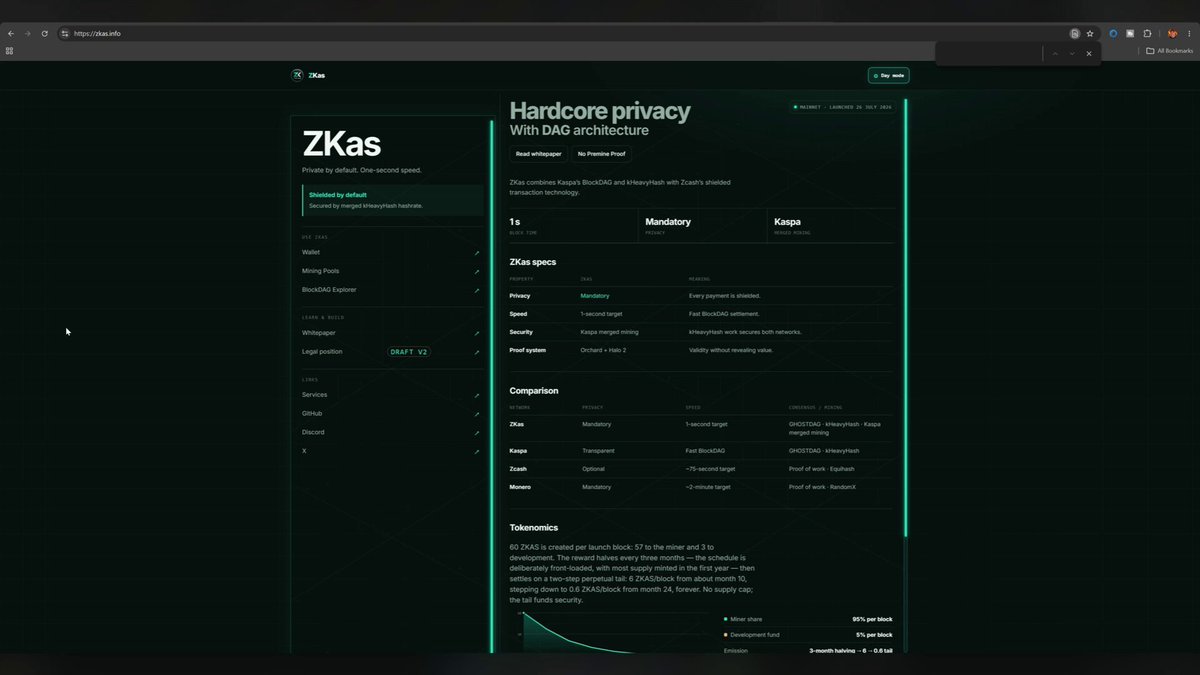1200x675 pixels.
Task: Click the Tokenomics section heading
Action: (534, 527)
